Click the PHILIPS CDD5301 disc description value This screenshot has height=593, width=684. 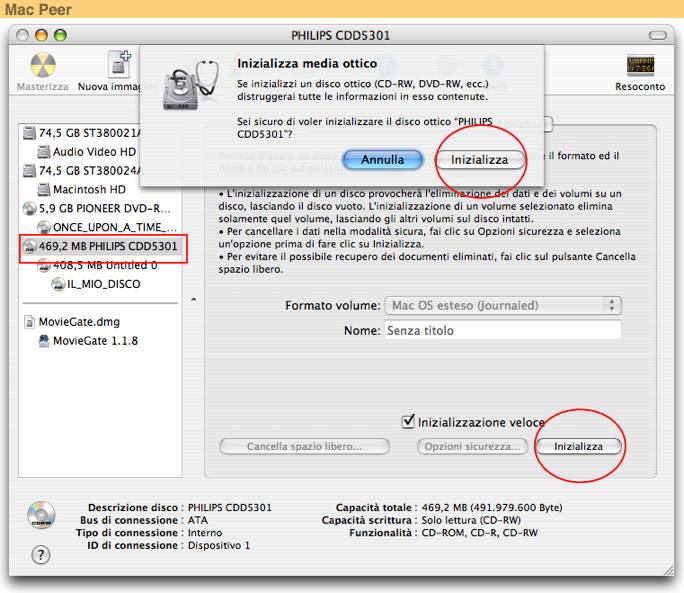[x=229, y=507]
